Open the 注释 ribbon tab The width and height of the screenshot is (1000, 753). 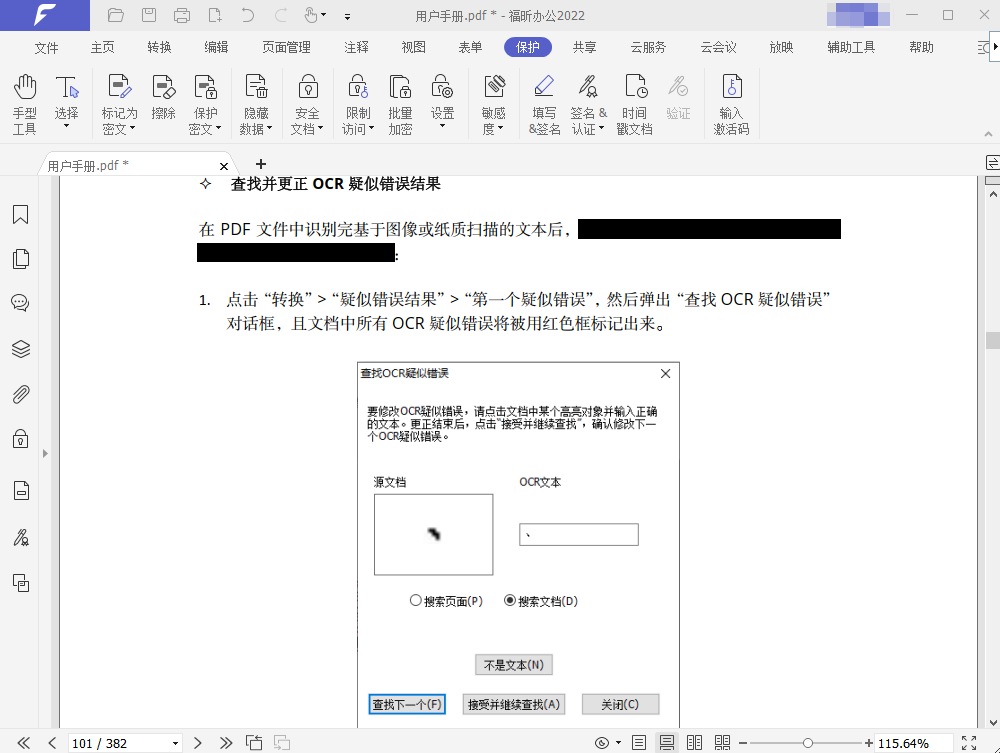[x=356, y=47]
